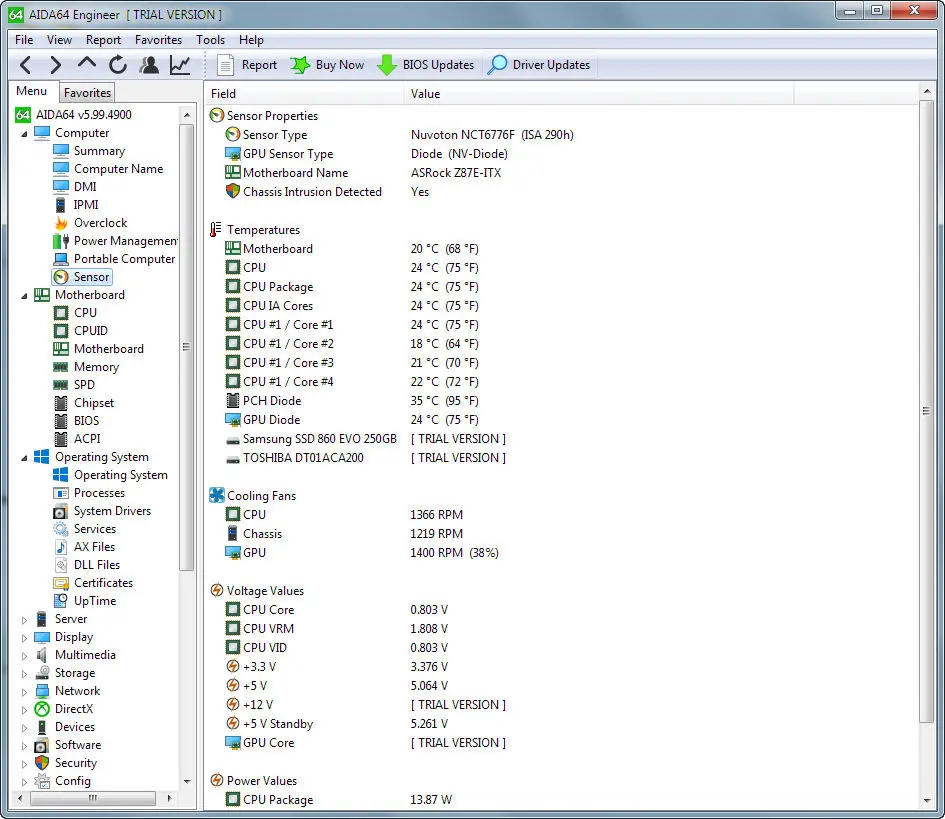Click the green Buy Now star icon
The image size is (945, 819).
pyautogui.click(x=300, y=64)
